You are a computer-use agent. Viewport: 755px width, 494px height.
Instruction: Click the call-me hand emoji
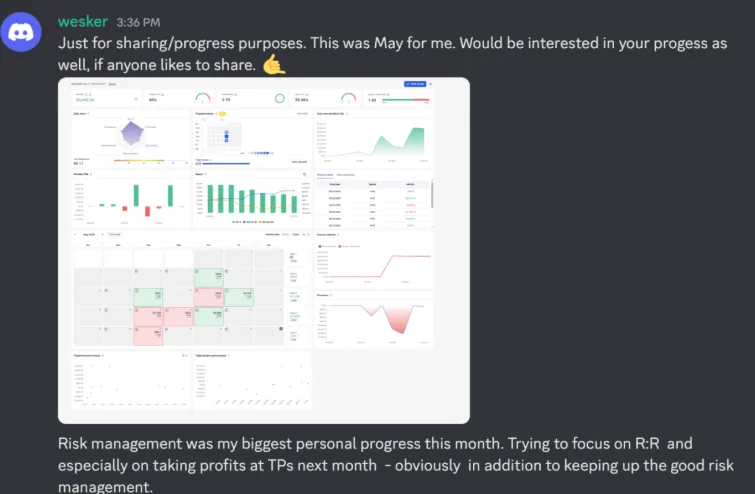point(274,65)
